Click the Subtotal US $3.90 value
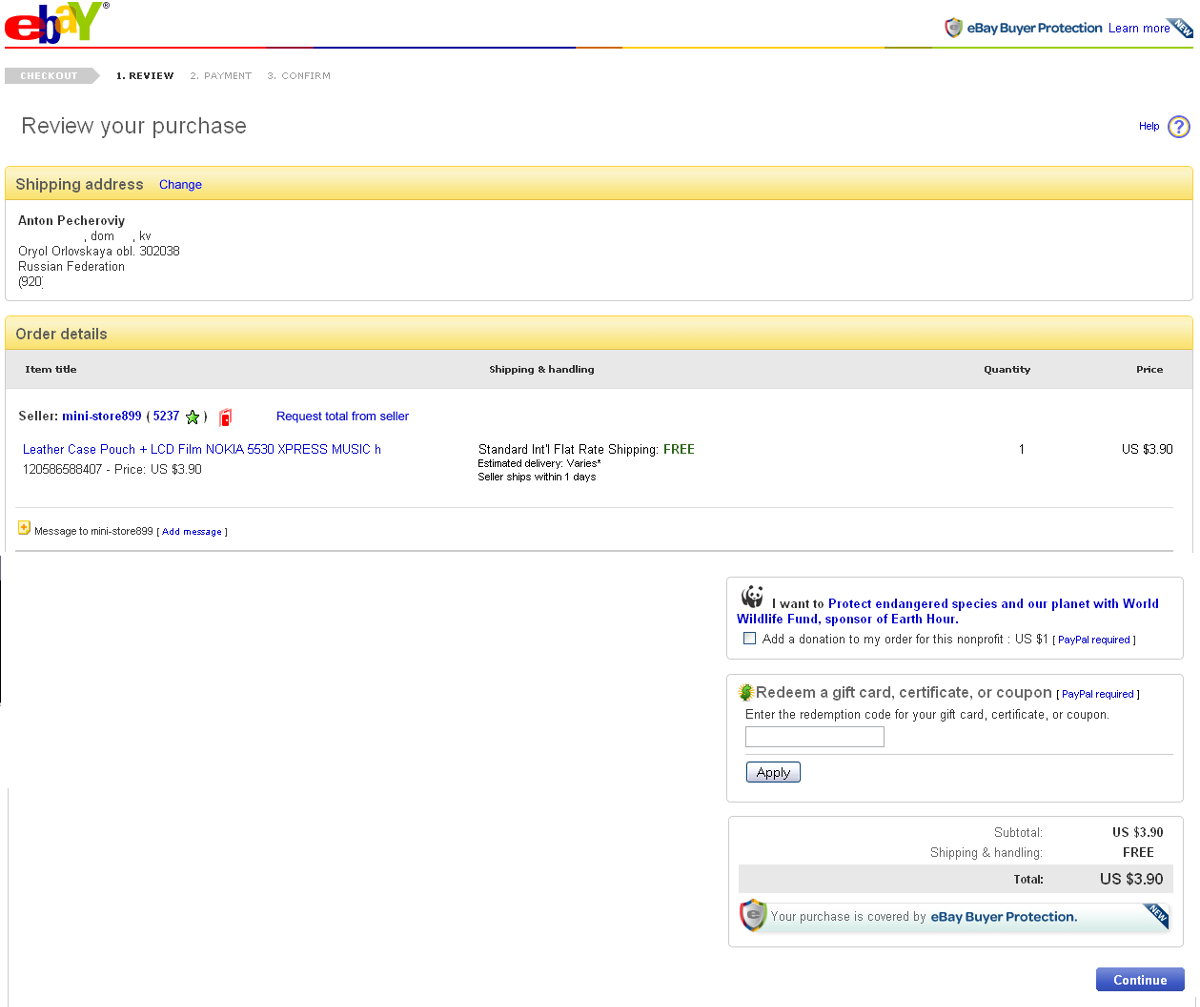The height and width of the screenshot is (1007, 1200). click(1138, 832)
